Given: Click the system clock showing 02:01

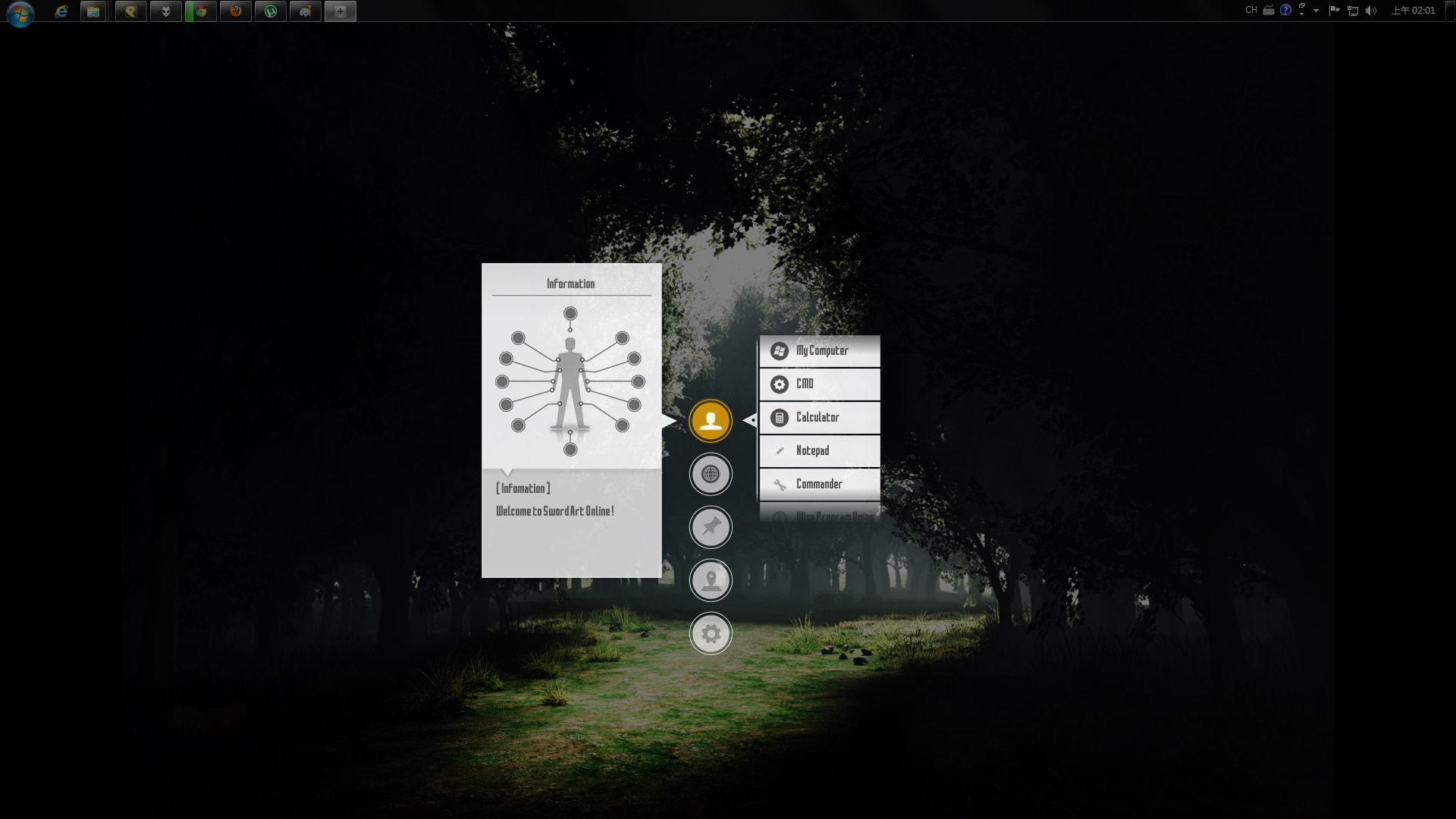Looking at the screenshot, I should click(x=1414, y=11).
